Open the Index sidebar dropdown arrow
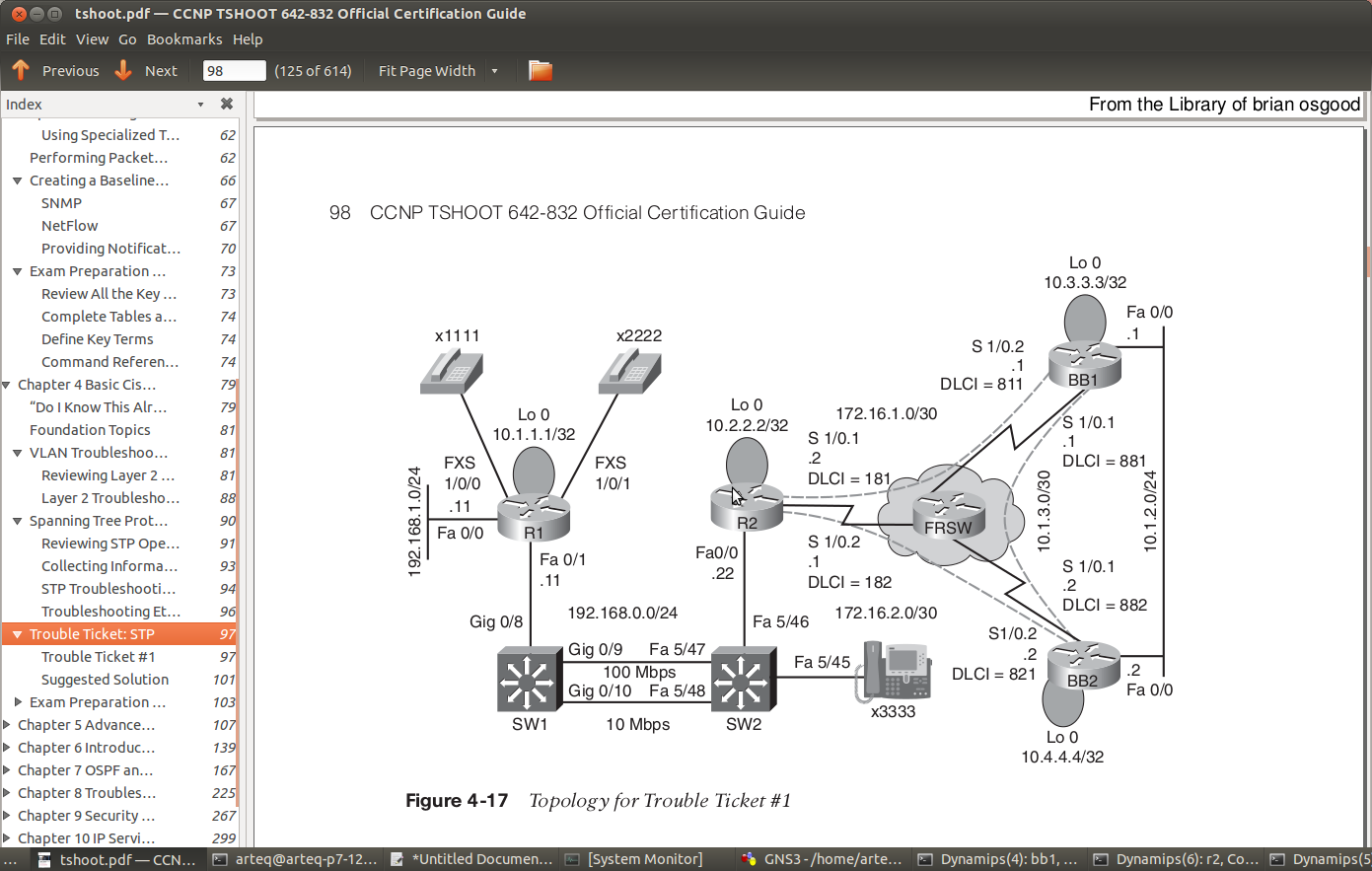Image resolution: width=1372 pixels, height=871 pixels. tap(200, 105)
